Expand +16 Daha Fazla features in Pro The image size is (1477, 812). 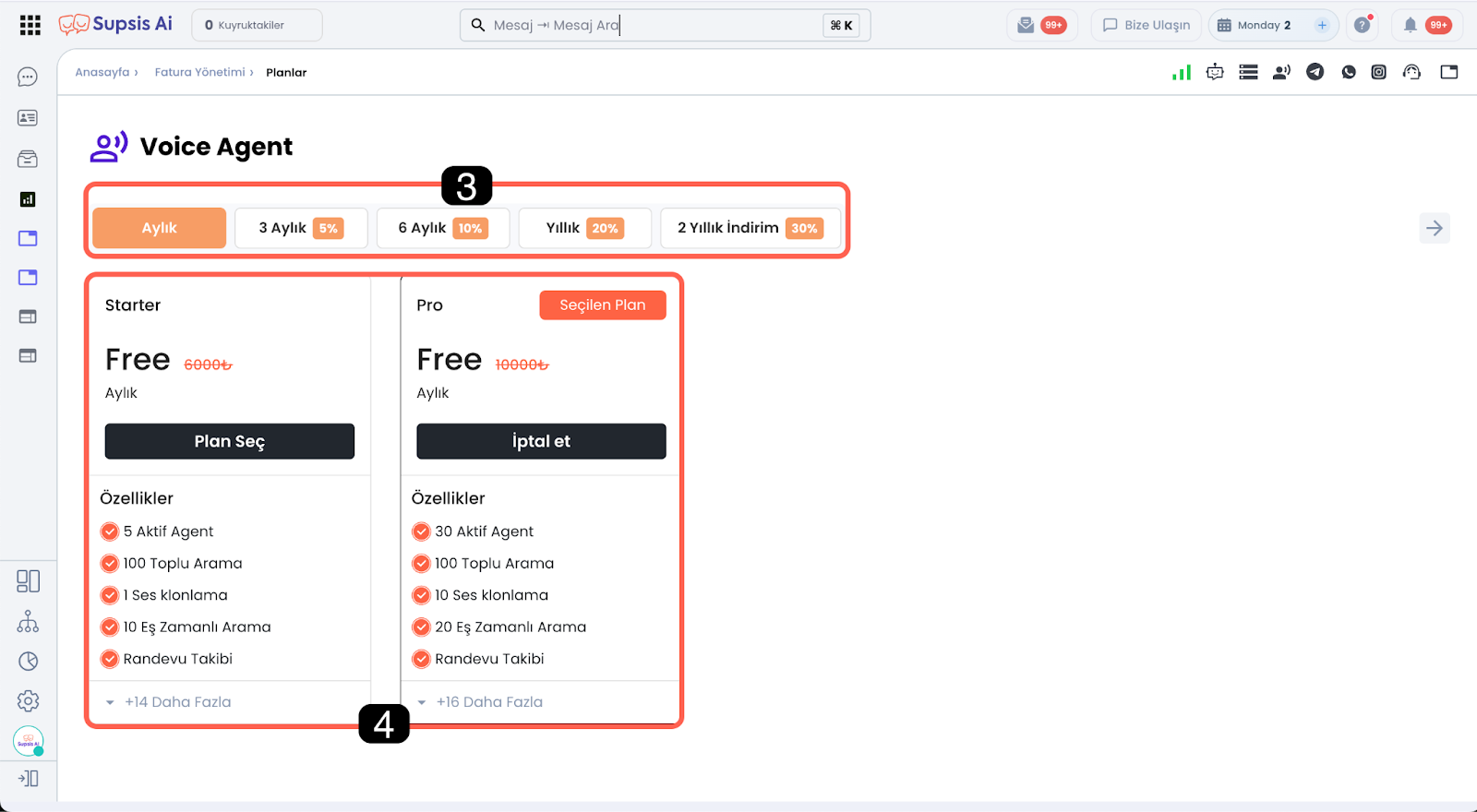(x=488, y=702)
